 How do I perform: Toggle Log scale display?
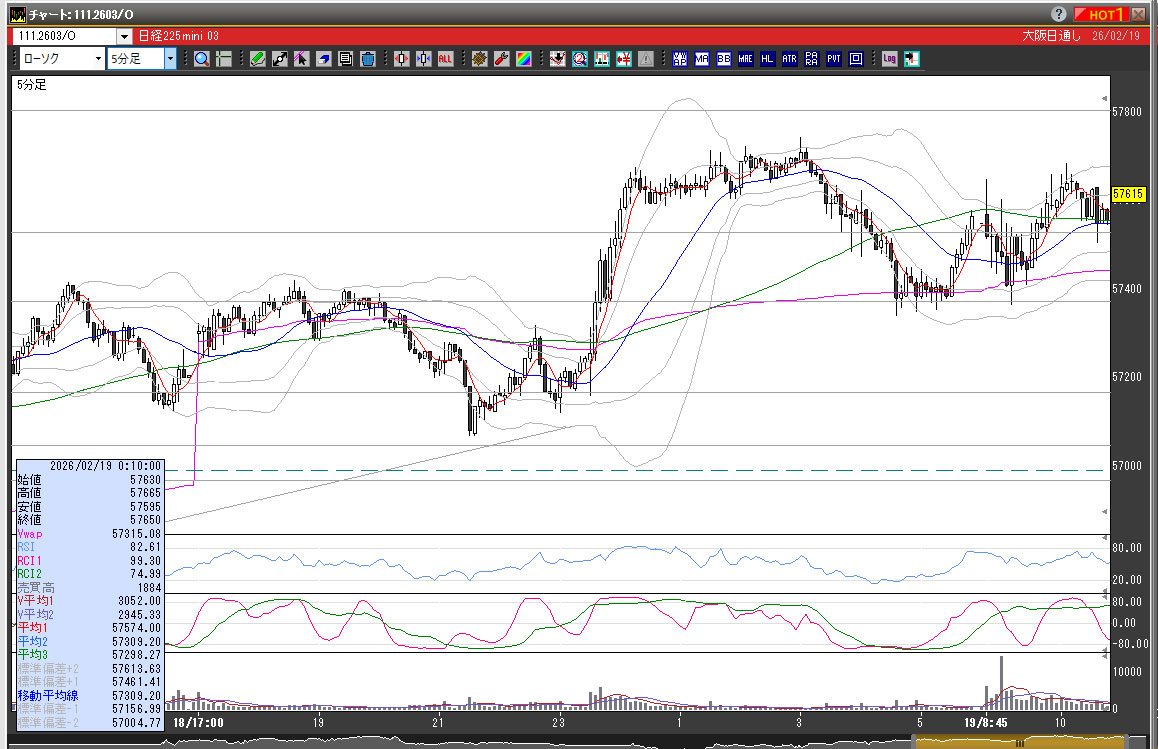(890, 59)
